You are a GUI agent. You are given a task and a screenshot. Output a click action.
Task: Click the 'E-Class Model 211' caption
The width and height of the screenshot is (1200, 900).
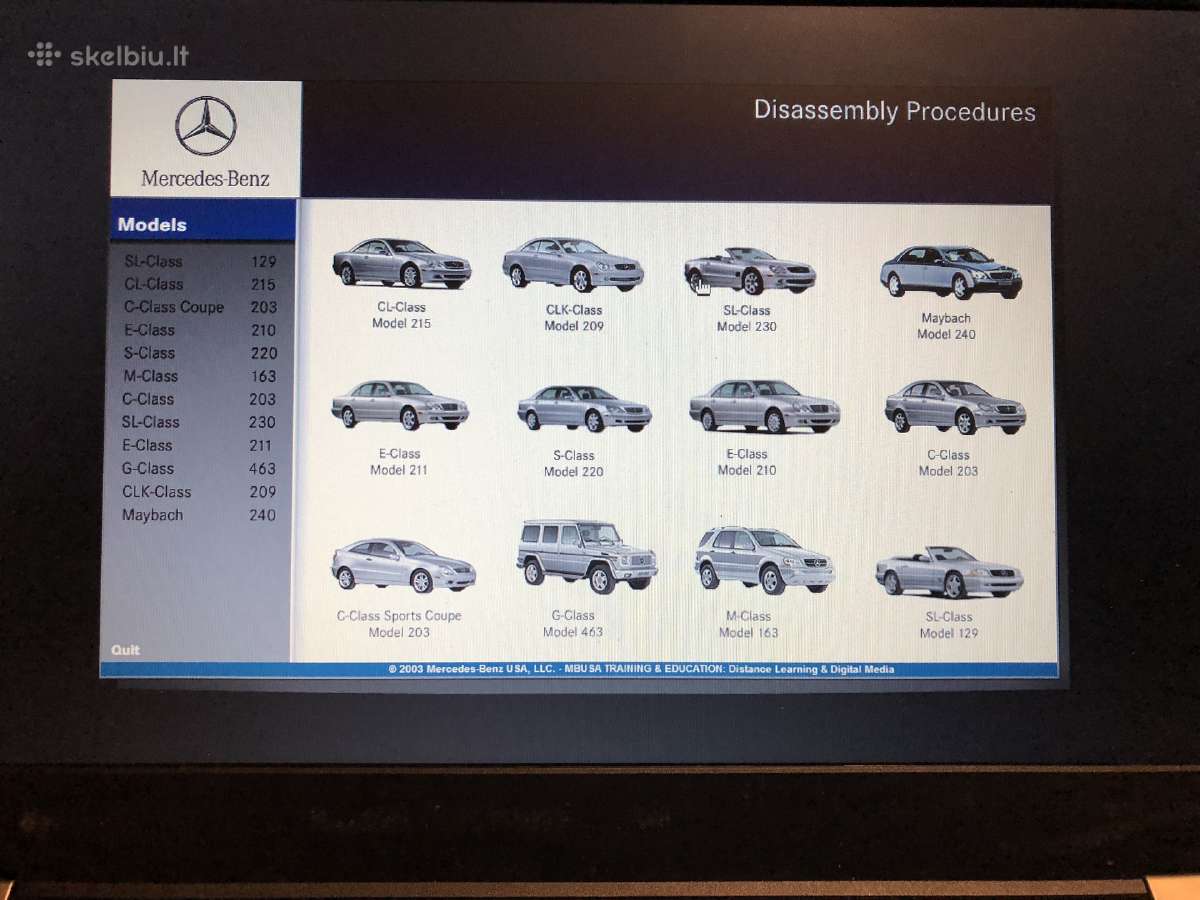click(x=401, y=461)
